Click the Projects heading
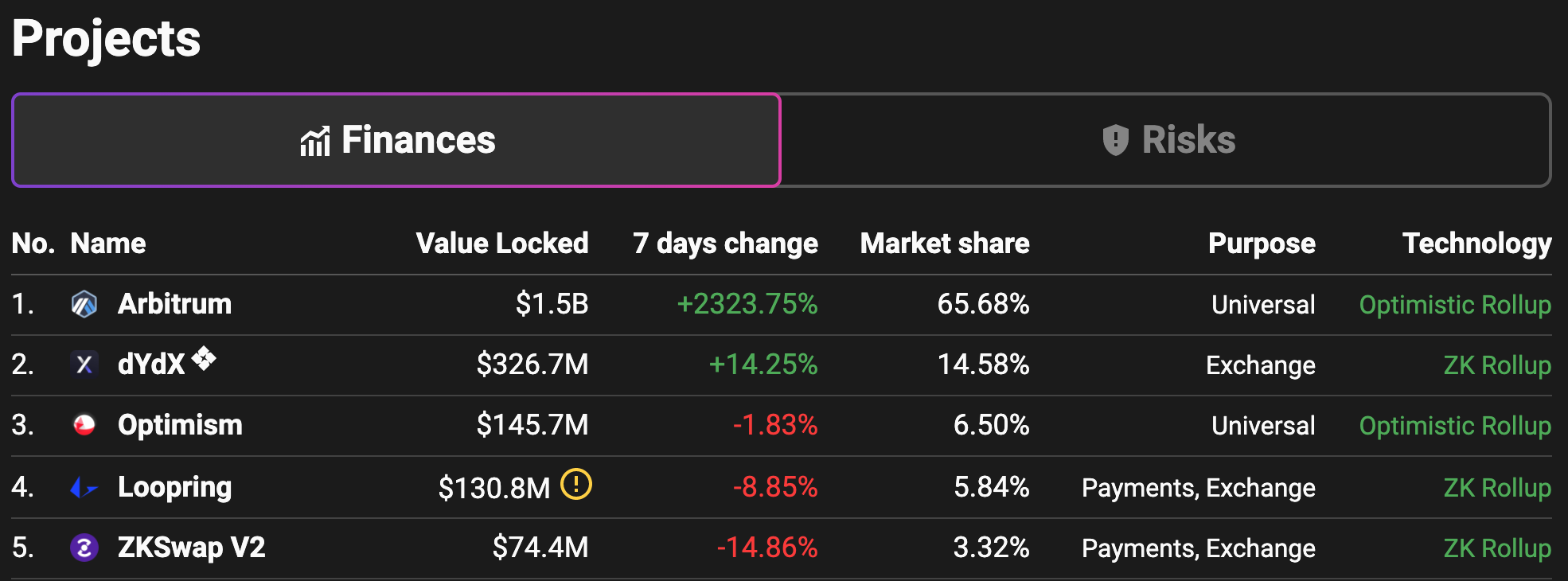Screen dimensions: 1568x581 point(107,38)
